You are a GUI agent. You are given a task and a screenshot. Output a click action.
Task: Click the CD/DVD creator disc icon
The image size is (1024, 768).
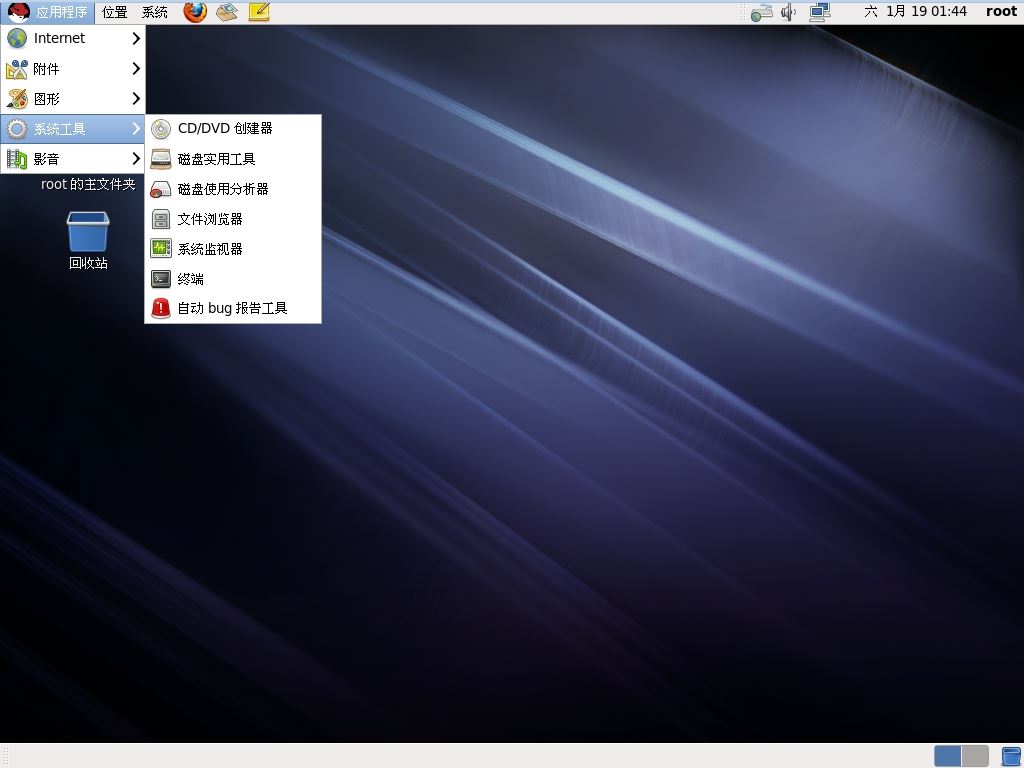(161, 129)
